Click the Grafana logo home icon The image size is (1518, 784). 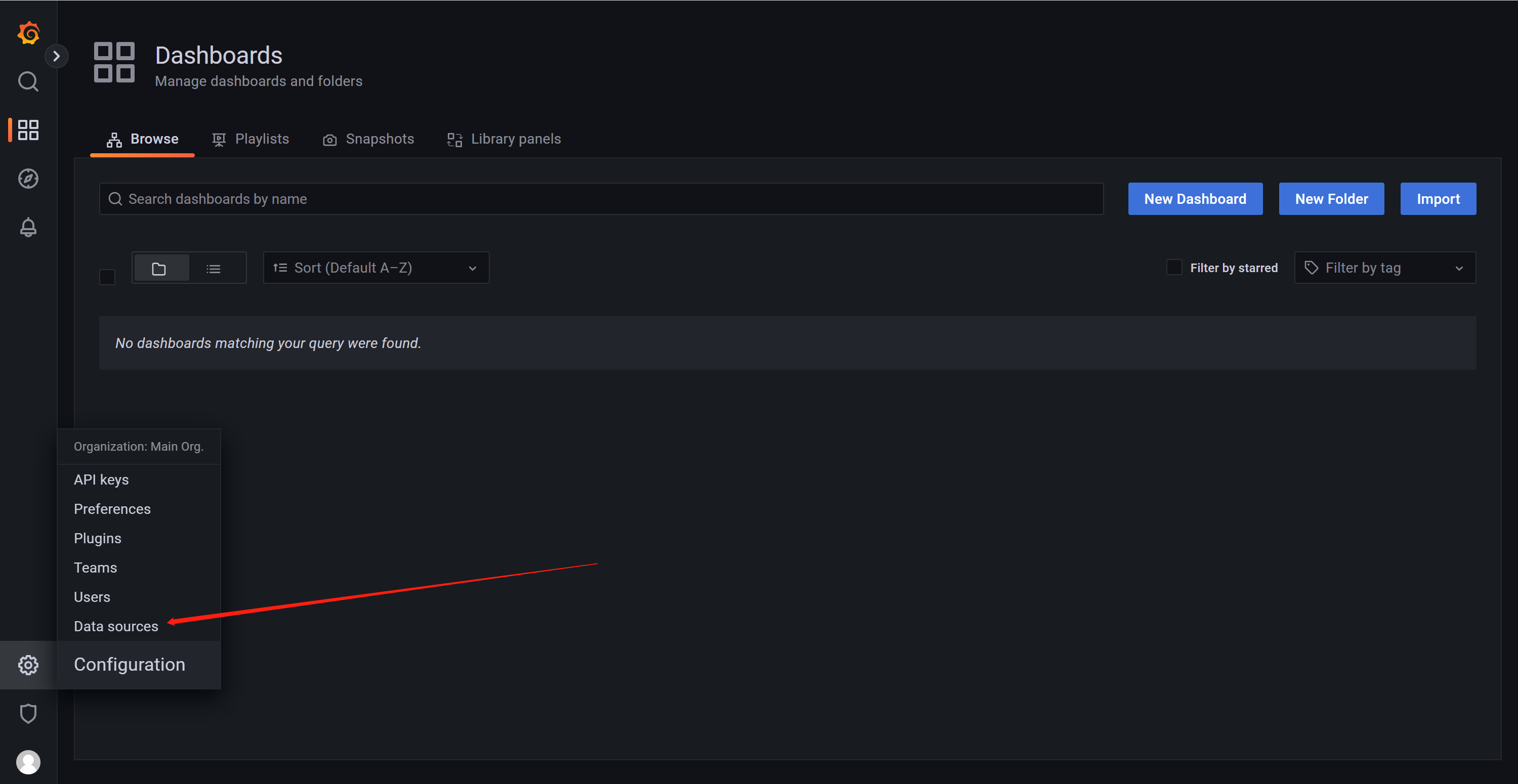28,33
